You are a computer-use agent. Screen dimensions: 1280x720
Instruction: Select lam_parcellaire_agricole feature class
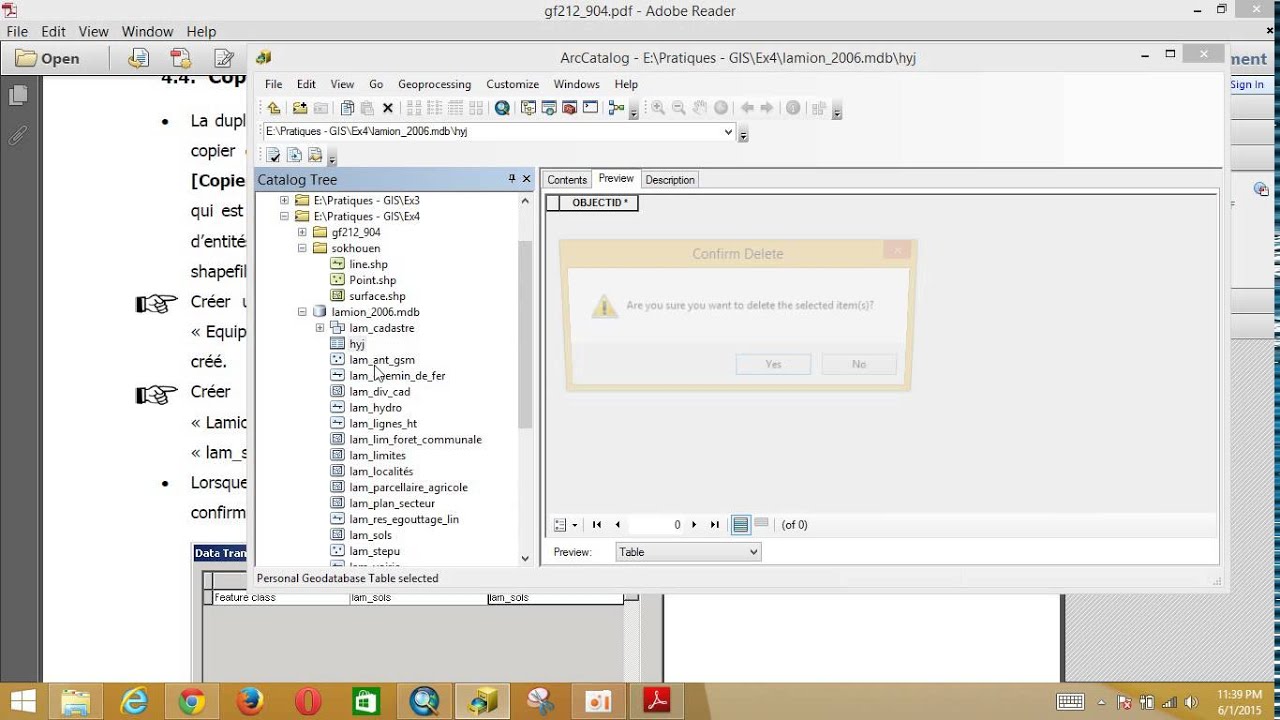(x=408, y=488)
